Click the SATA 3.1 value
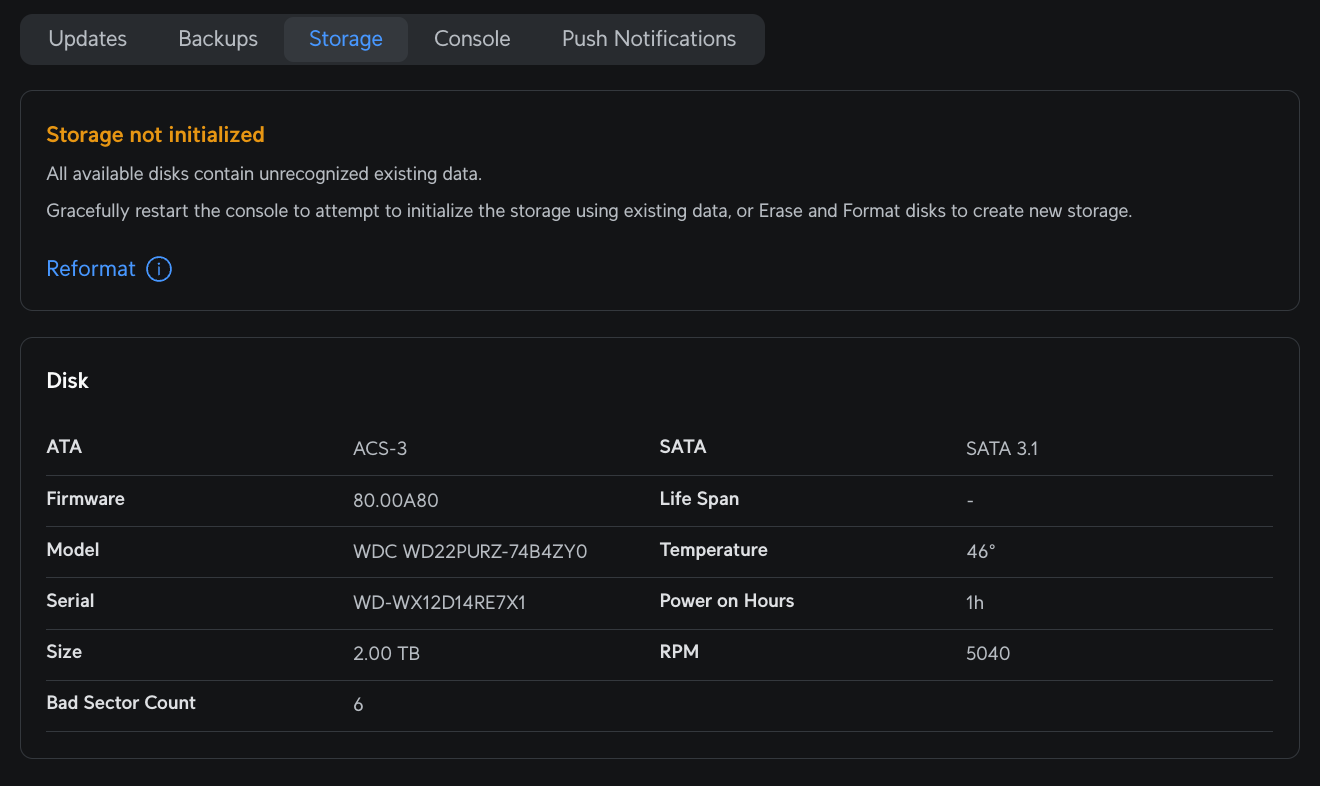 click(x=1002, y=449)
